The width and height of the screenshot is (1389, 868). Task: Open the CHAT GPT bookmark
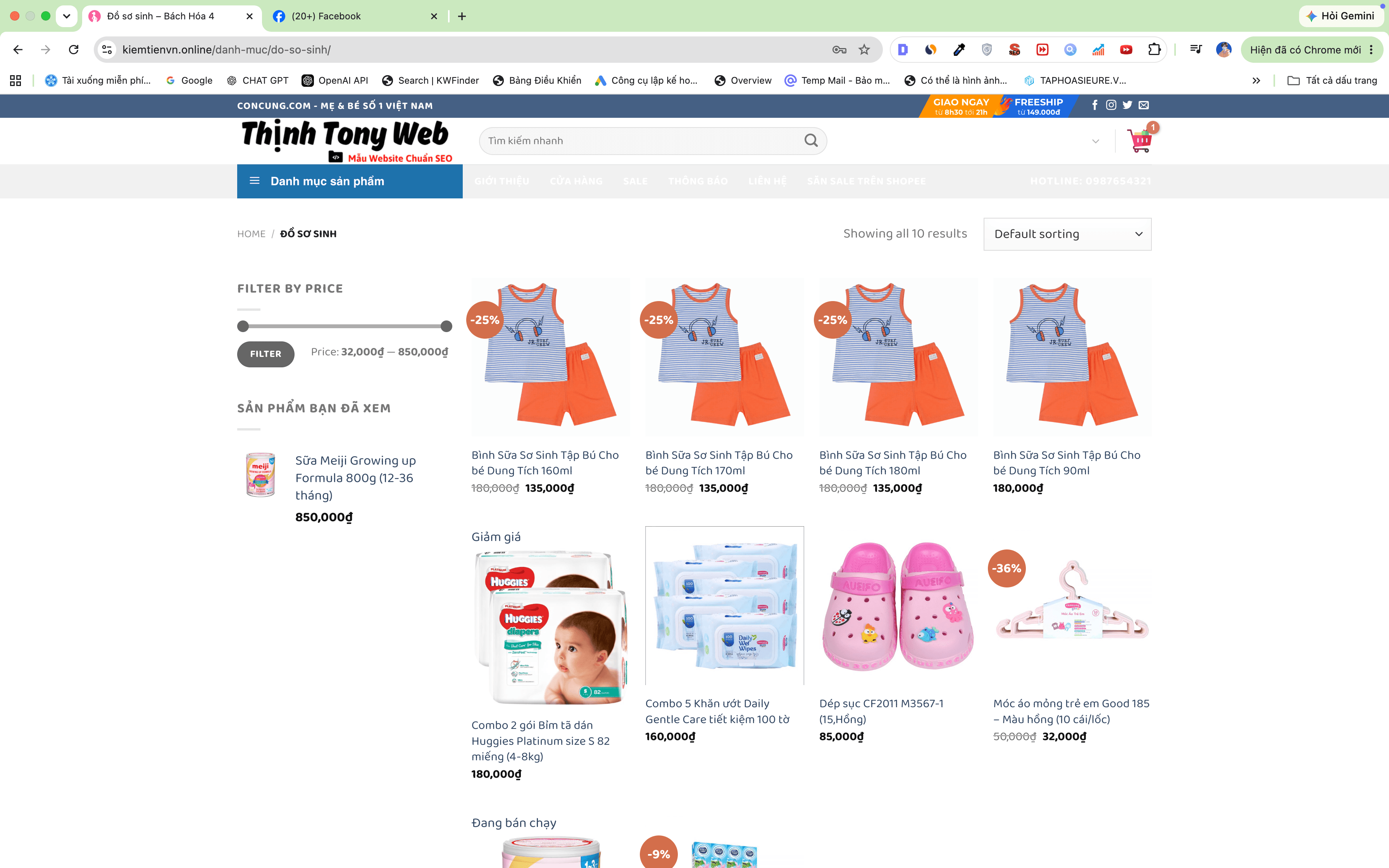point(258,80)
